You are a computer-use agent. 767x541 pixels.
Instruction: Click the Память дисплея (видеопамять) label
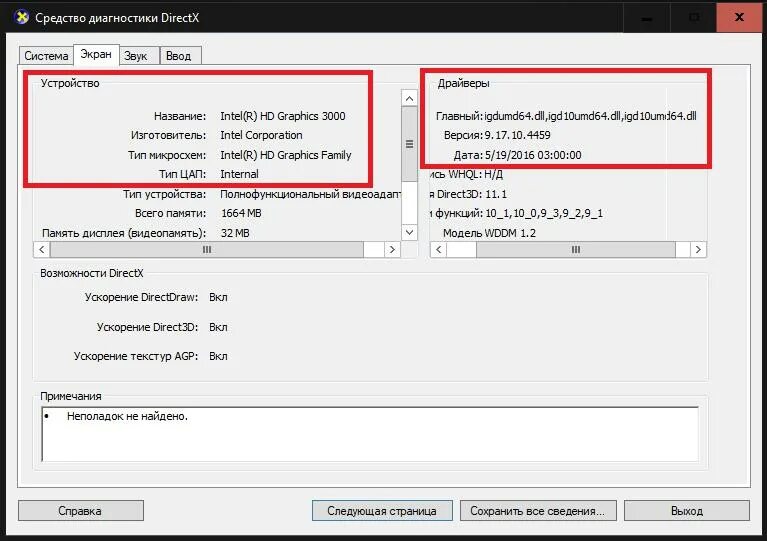point(124,233)
